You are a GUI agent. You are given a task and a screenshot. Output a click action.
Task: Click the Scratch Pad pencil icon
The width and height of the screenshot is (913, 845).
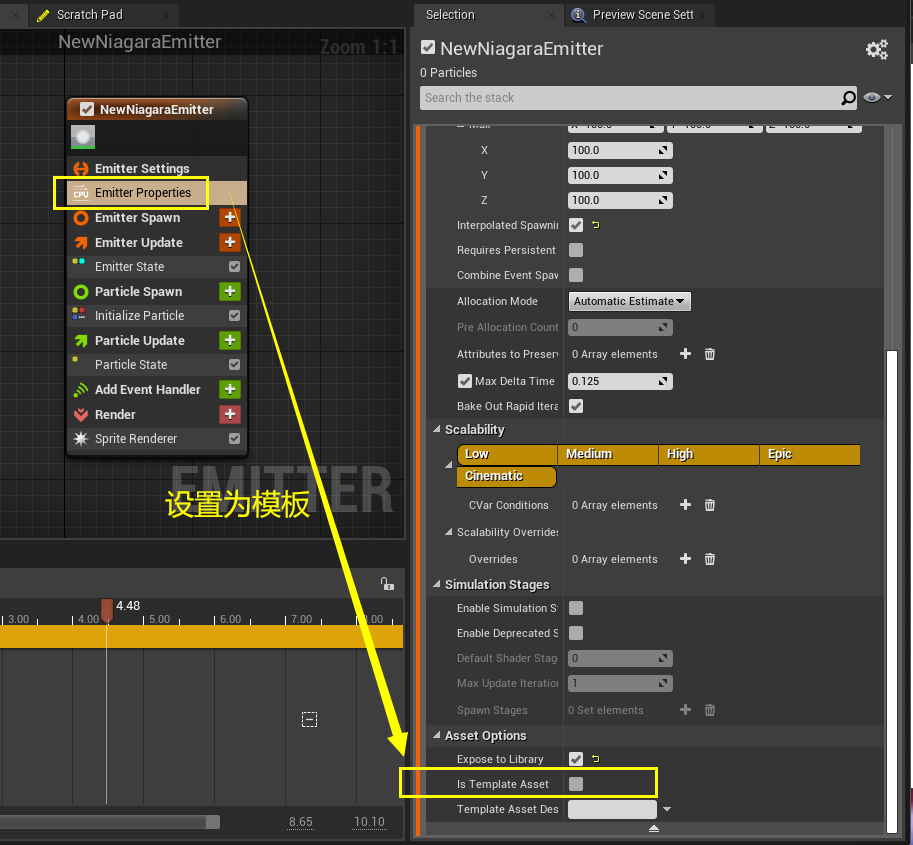pos(43,15)
